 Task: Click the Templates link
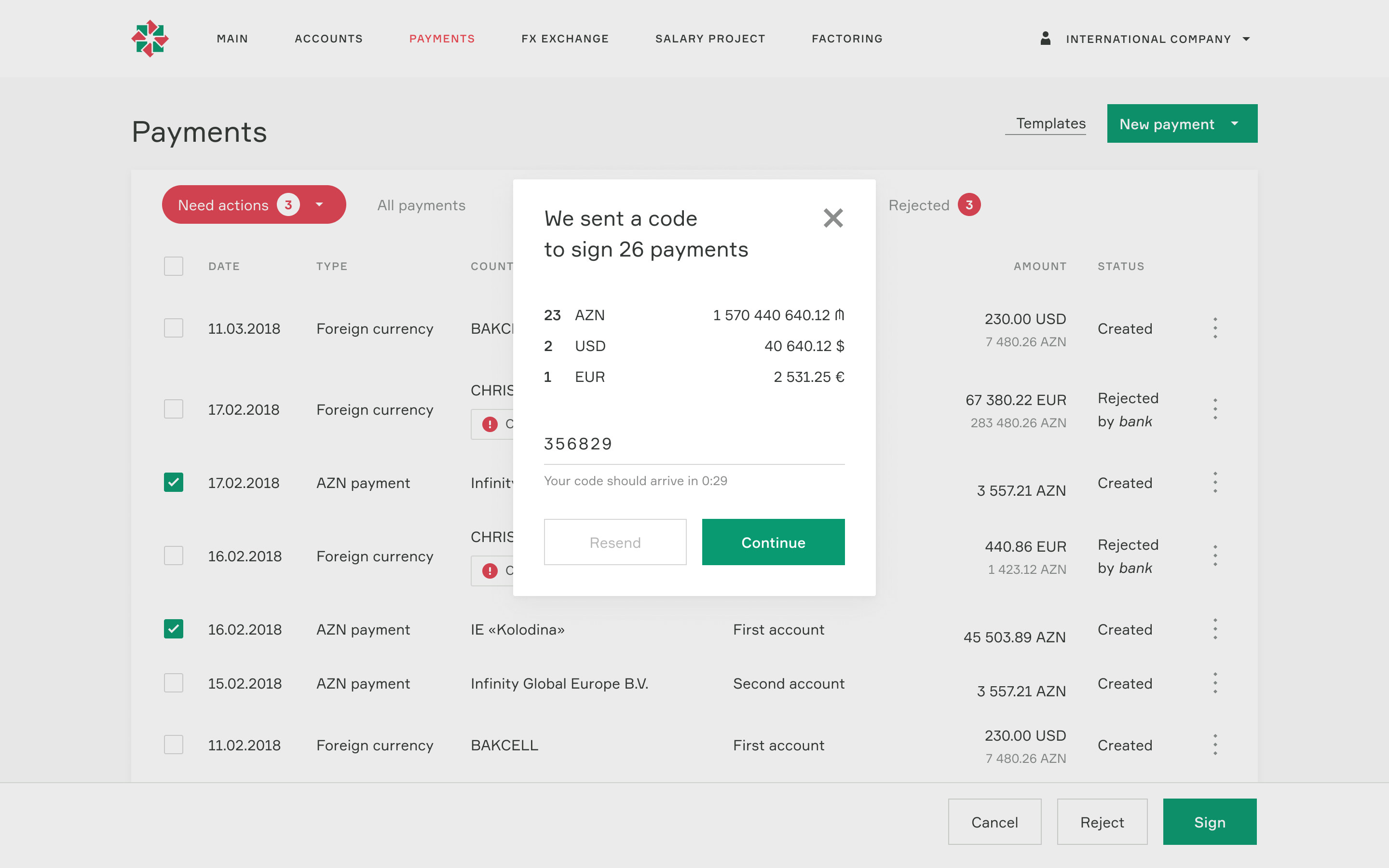tap(1051, 123)
